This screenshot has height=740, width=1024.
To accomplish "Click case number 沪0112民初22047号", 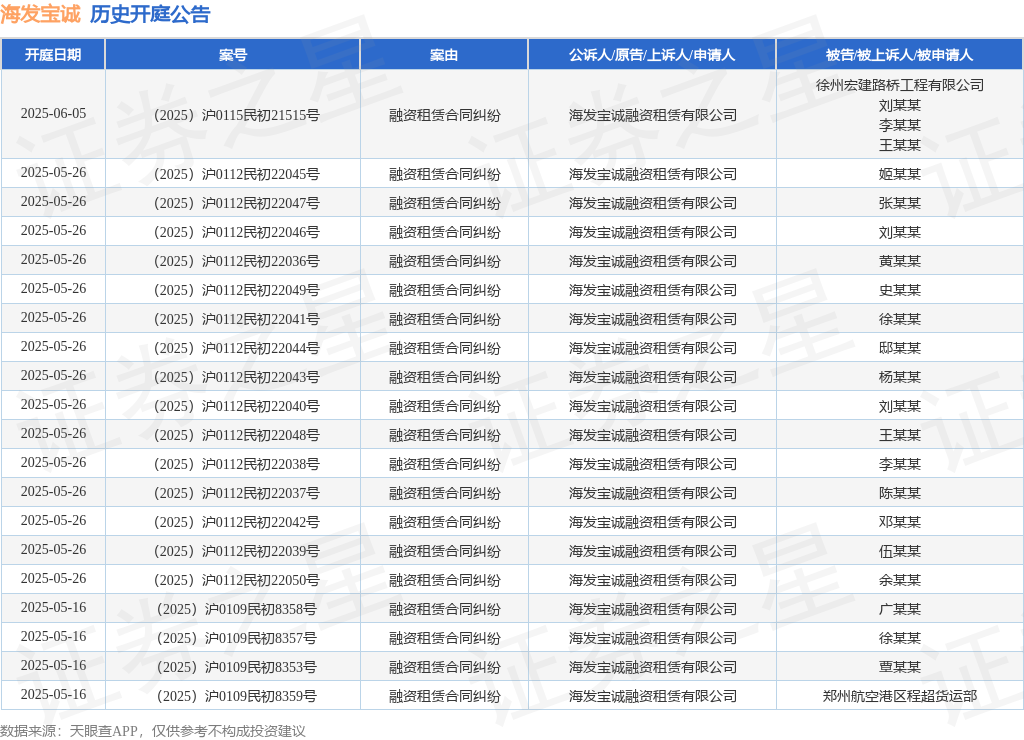I will [236, 203].
